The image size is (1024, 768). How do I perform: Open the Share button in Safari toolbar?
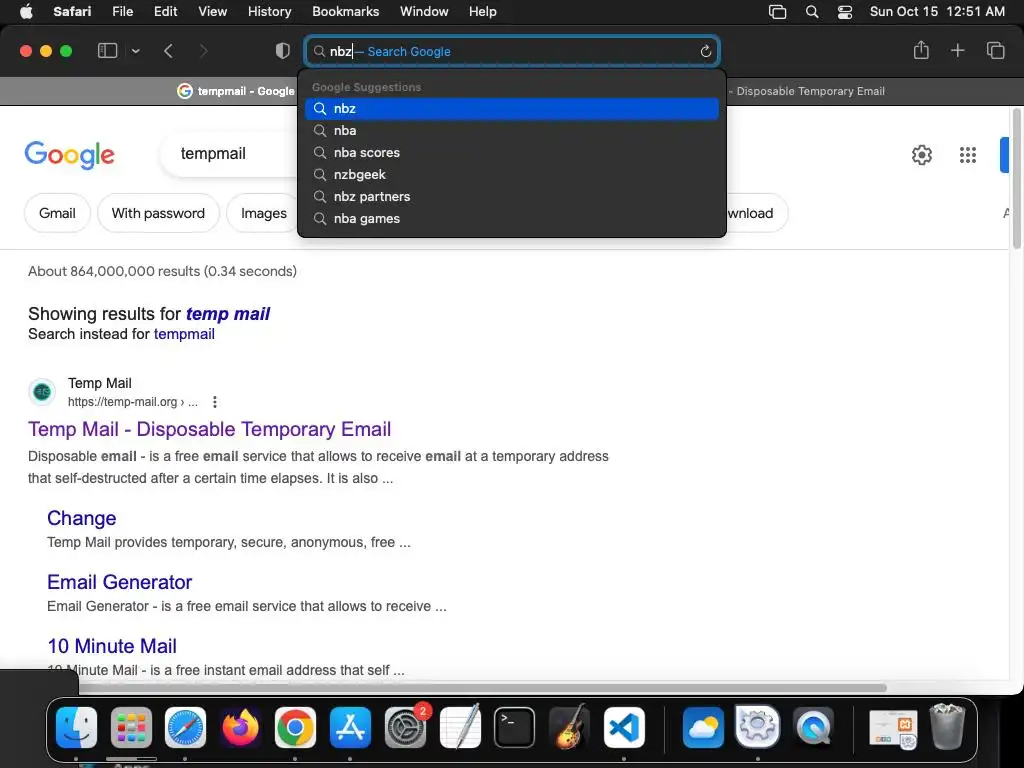point(921,50)
